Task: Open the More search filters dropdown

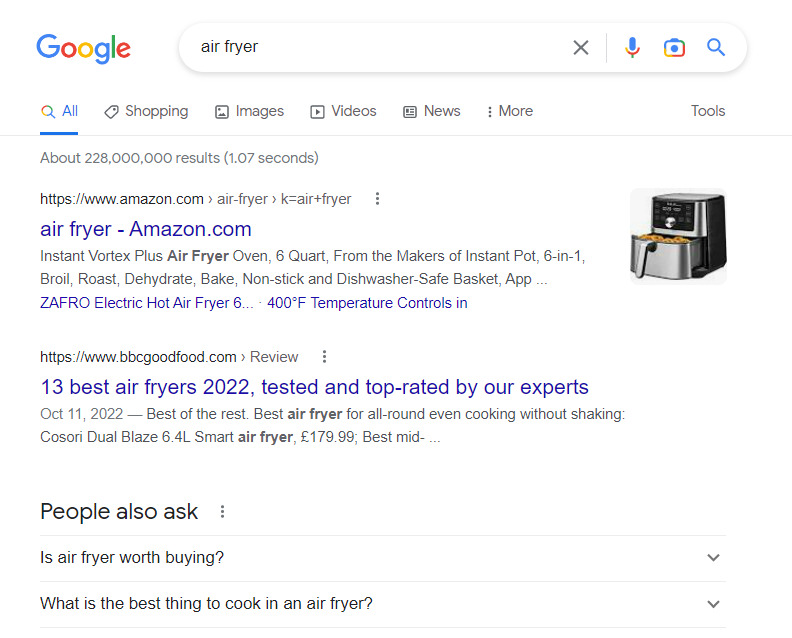Action: click(x=509, y=111)
